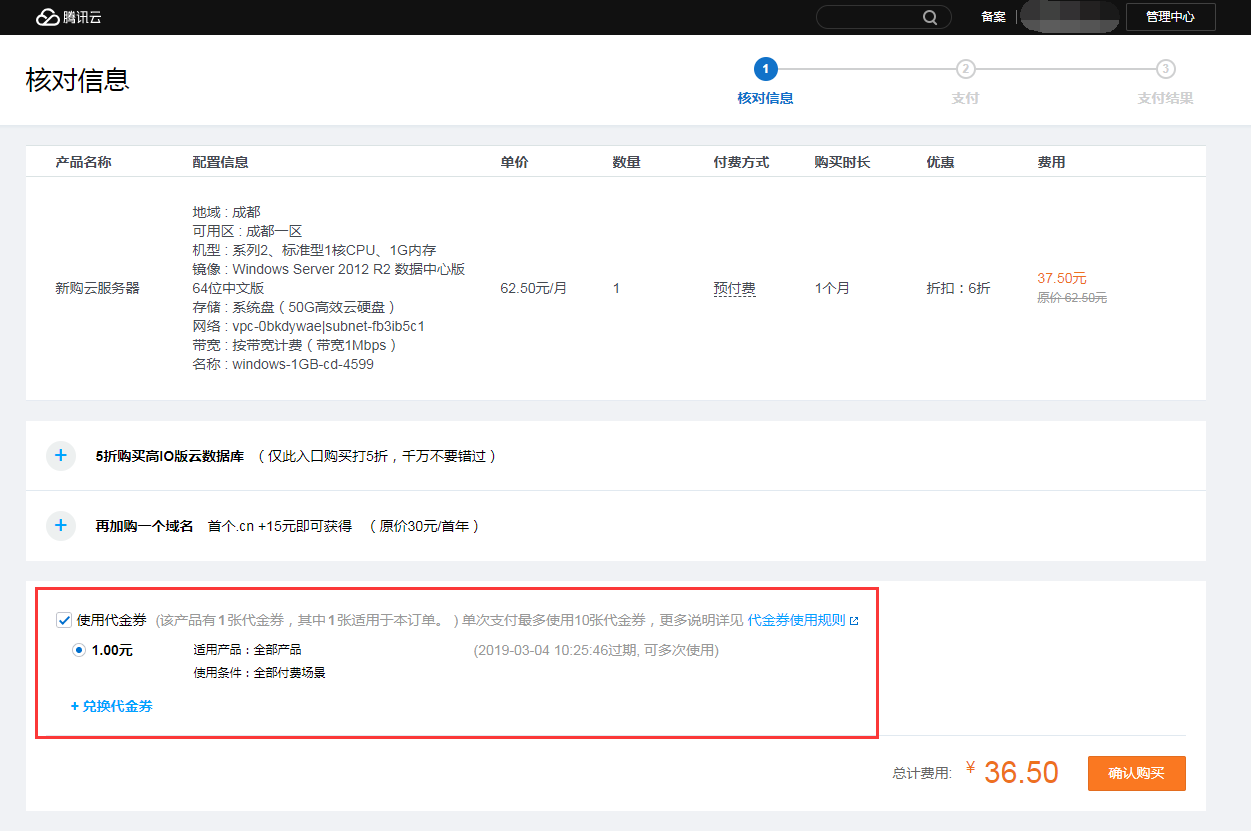The image size is (1251, 831).
Task: Click the 预付费 payment method text
Action: (x=734, y=288)
